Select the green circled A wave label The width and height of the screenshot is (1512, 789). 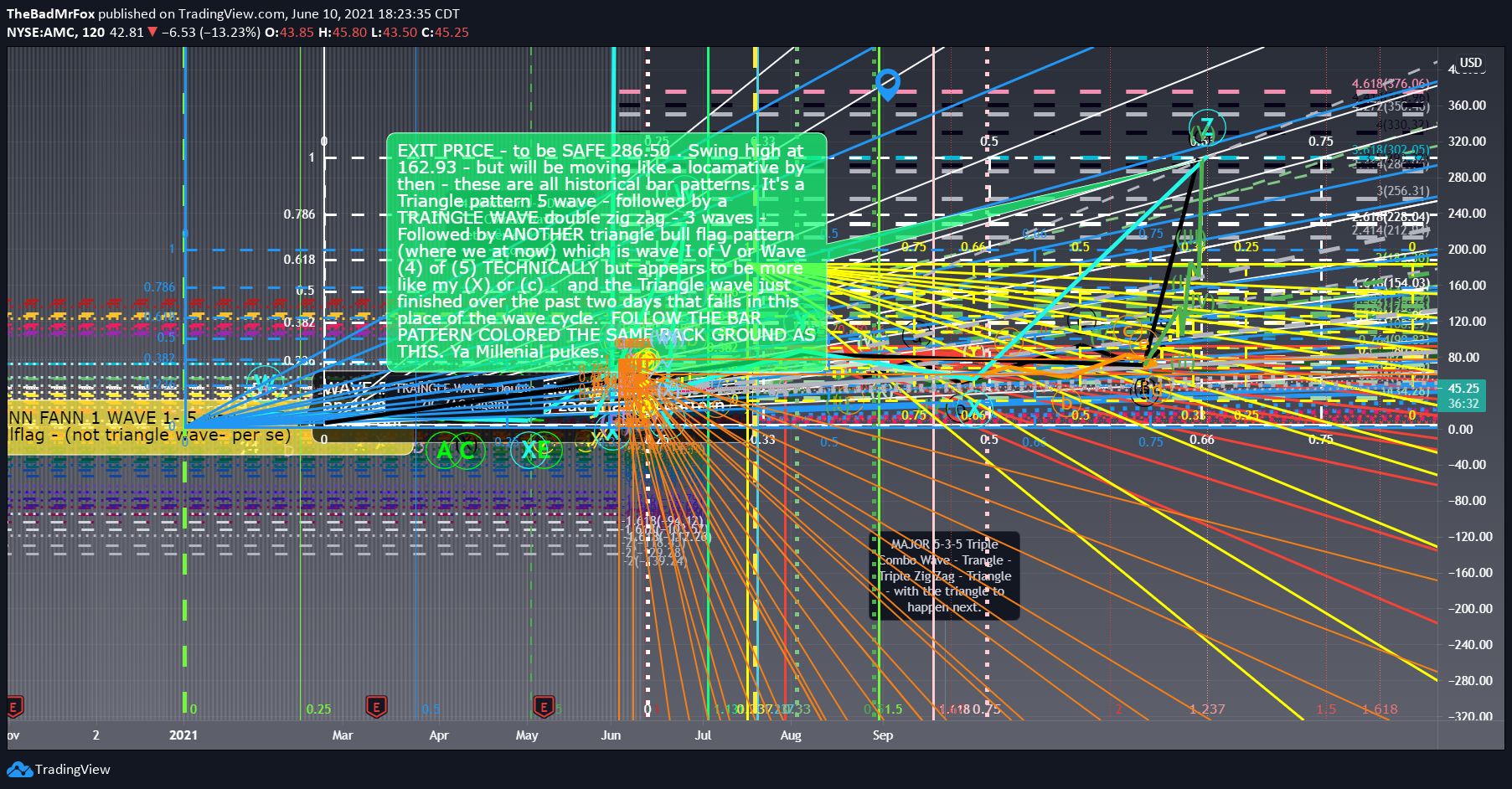[x=444, y=451]
